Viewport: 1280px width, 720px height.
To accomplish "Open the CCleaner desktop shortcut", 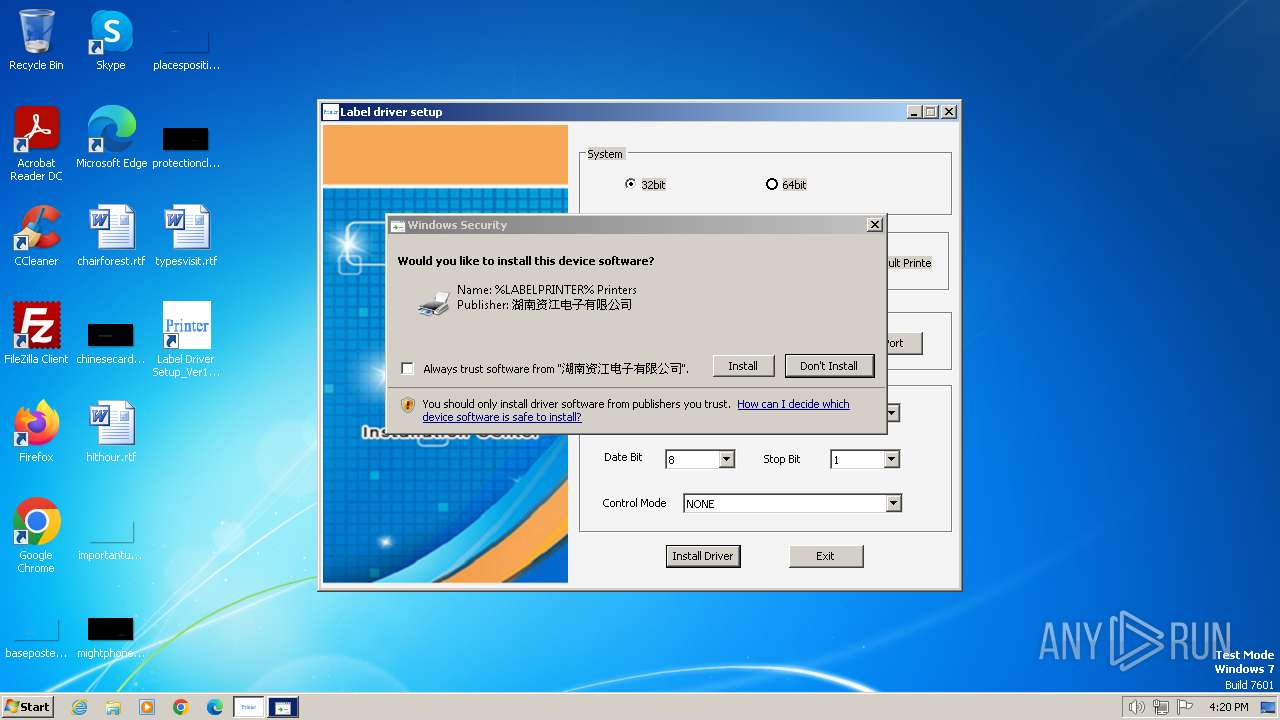I will tap(36, 236).
